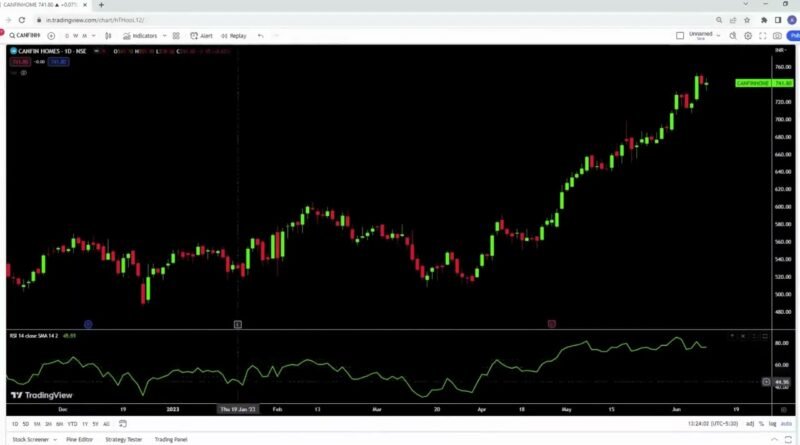
Task: Select the 5D date range
Action: click(x=26, y=424)
